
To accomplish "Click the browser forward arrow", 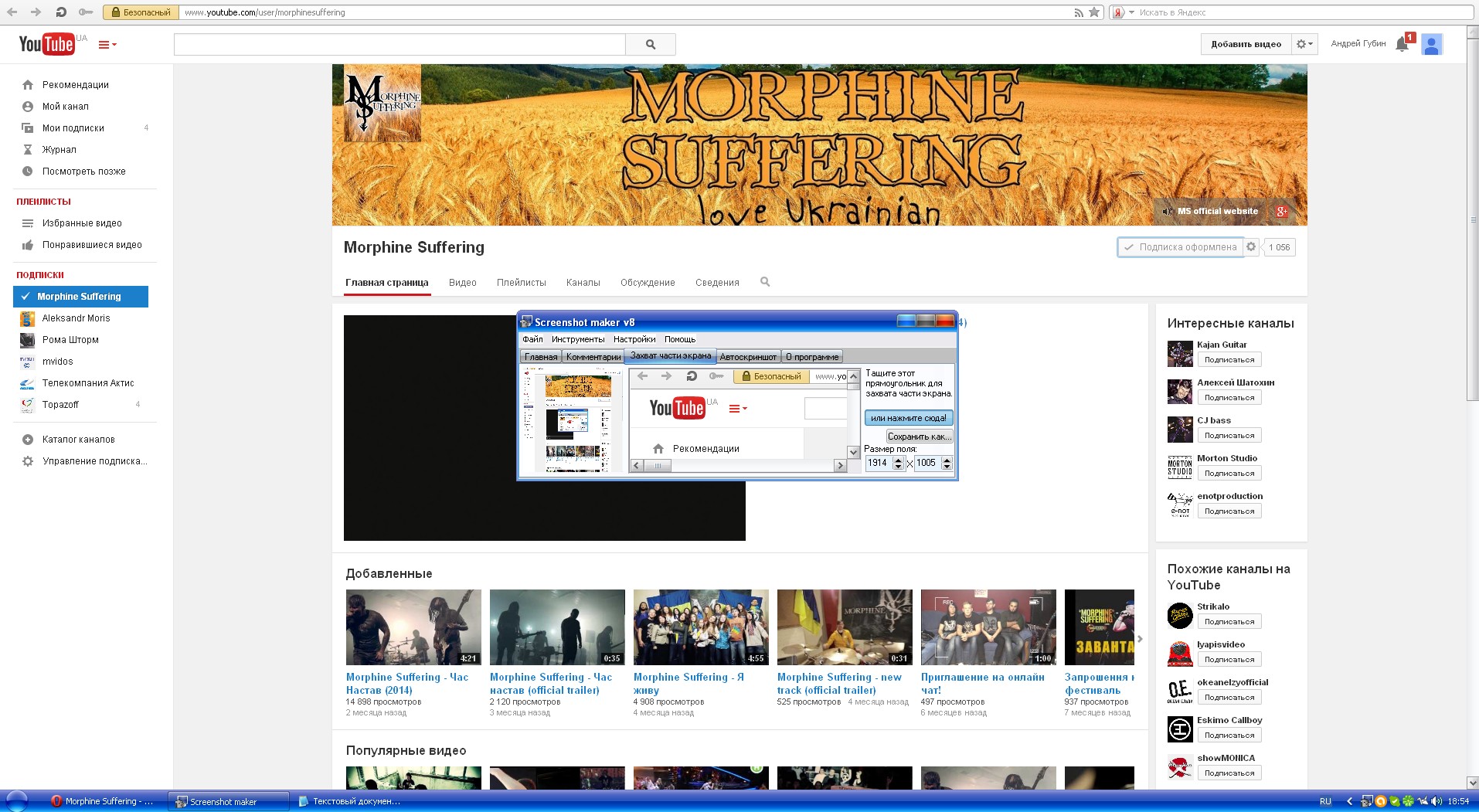I will point(36,12).
